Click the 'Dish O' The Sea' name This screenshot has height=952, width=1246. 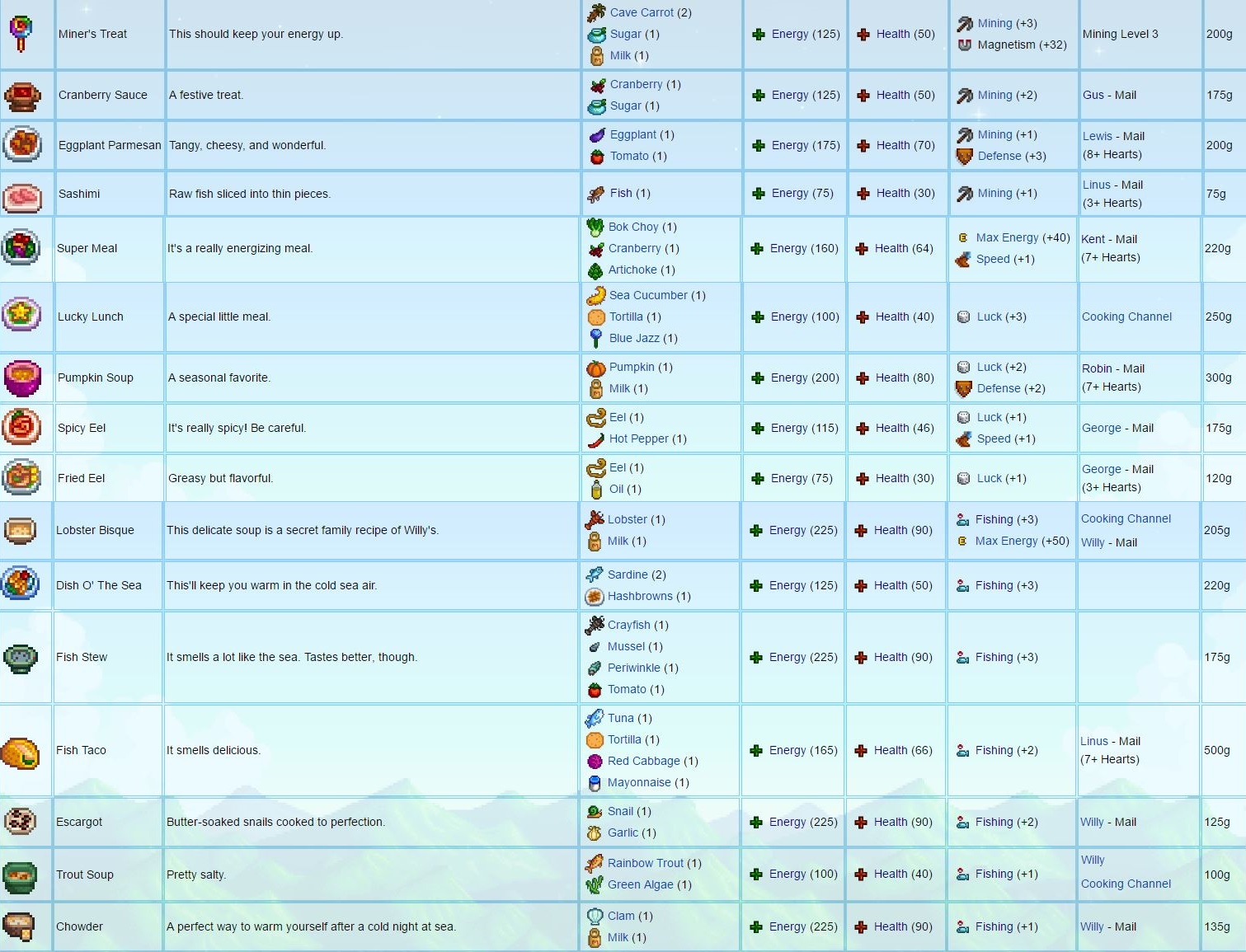[x=99, y=585]
